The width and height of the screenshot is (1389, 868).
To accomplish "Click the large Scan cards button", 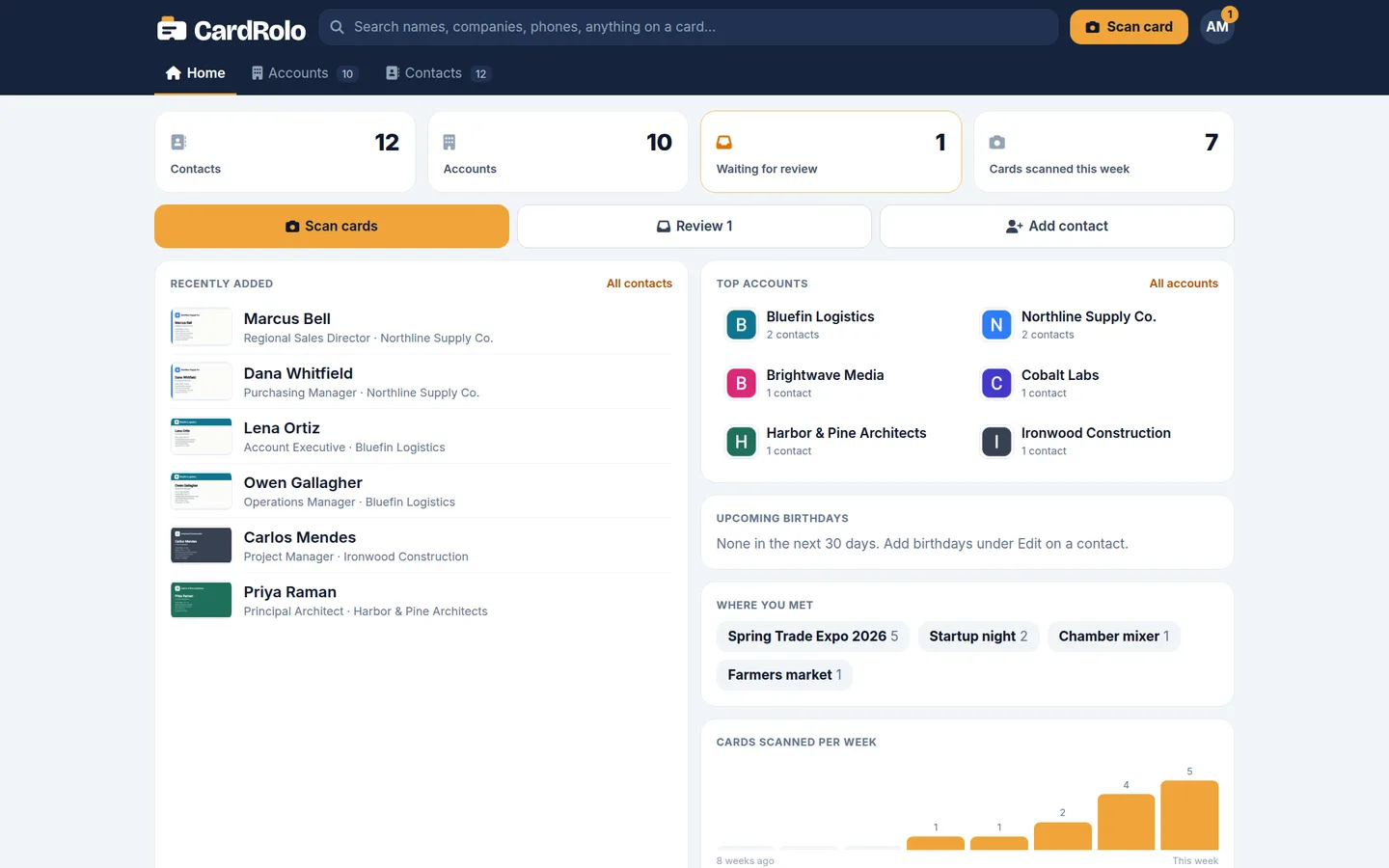I will point(332,227).
